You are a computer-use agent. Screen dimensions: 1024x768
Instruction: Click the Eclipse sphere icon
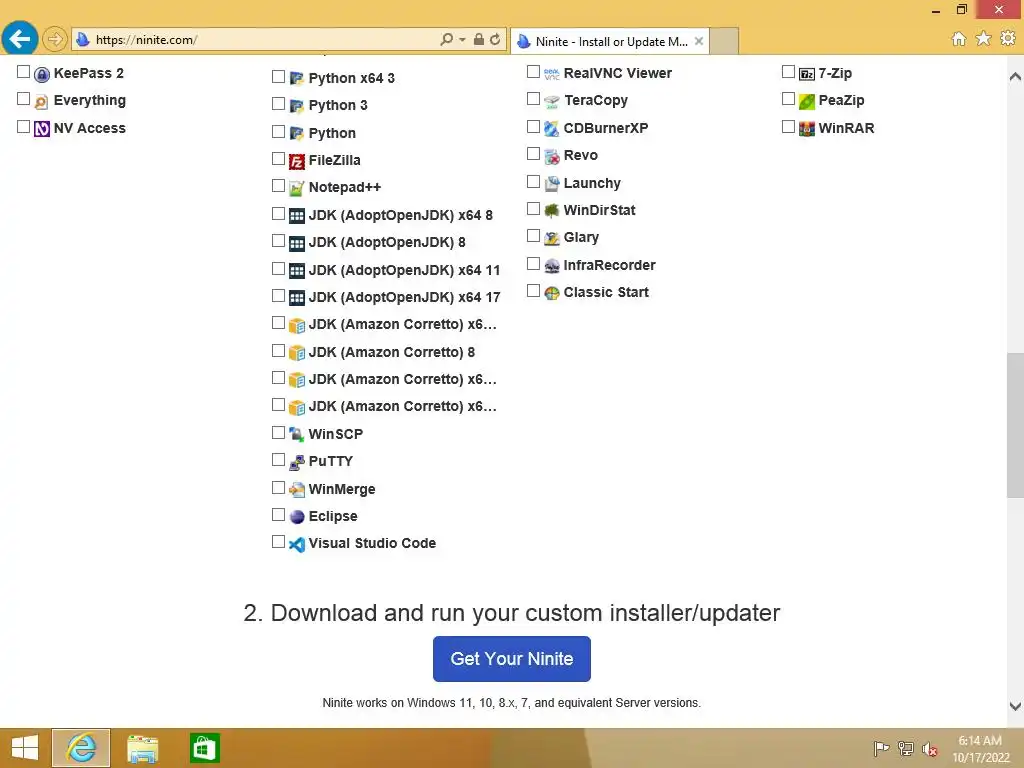[296, 517]
